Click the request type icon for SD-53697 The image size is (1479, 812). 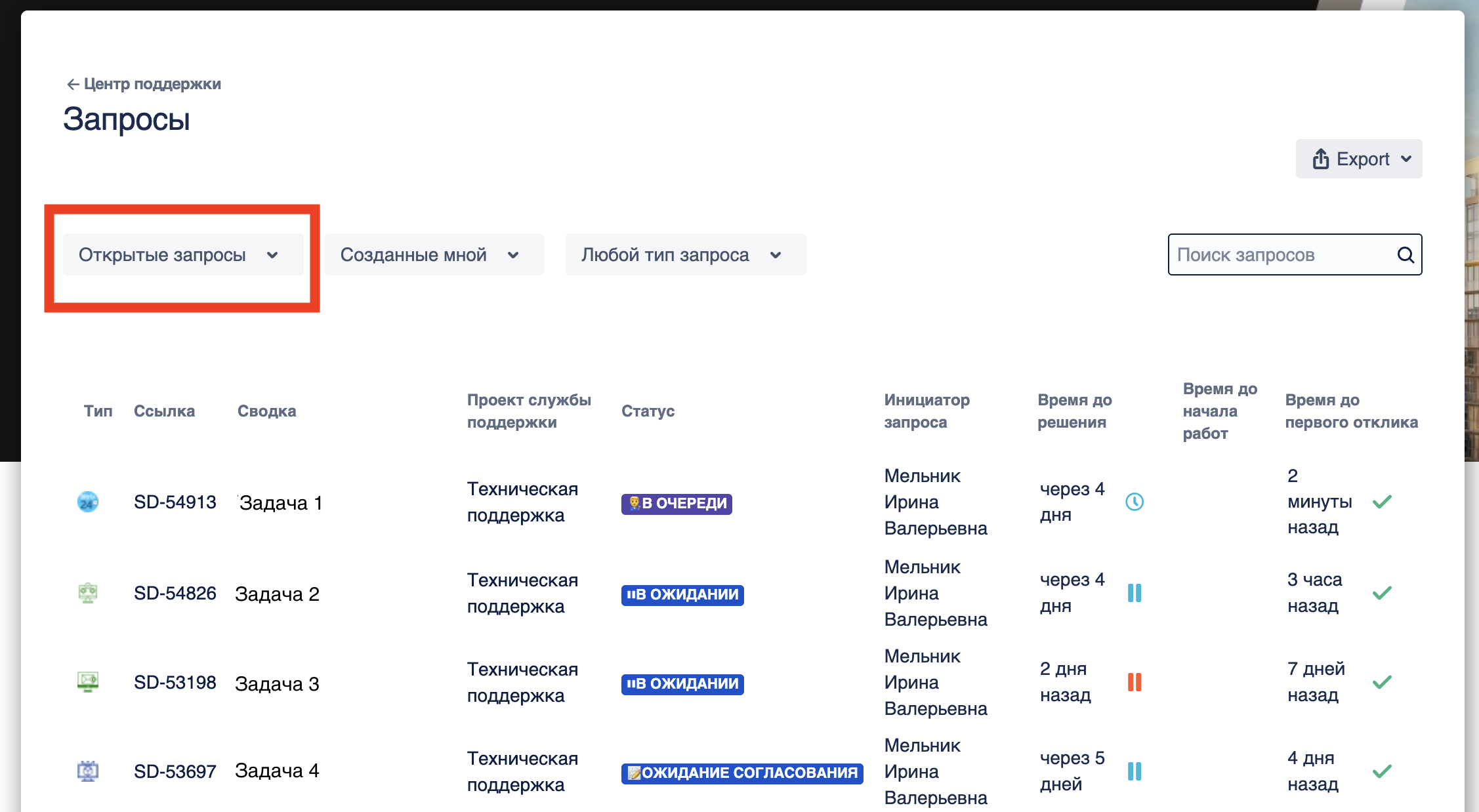(x=88, y=771)
